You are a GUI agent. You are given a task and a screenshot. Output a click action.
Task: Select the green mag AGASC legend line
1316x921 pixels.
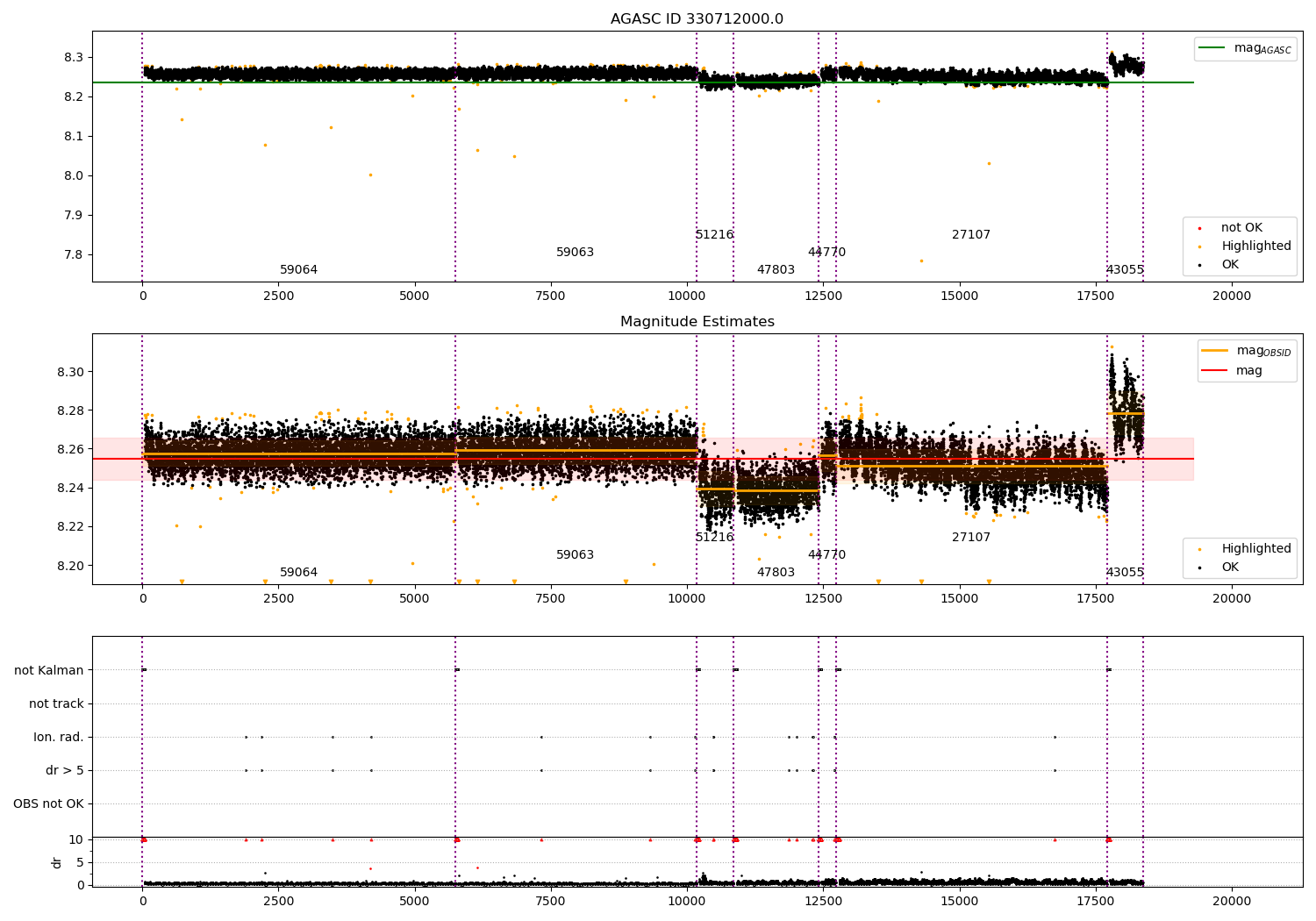[1212, 48]
